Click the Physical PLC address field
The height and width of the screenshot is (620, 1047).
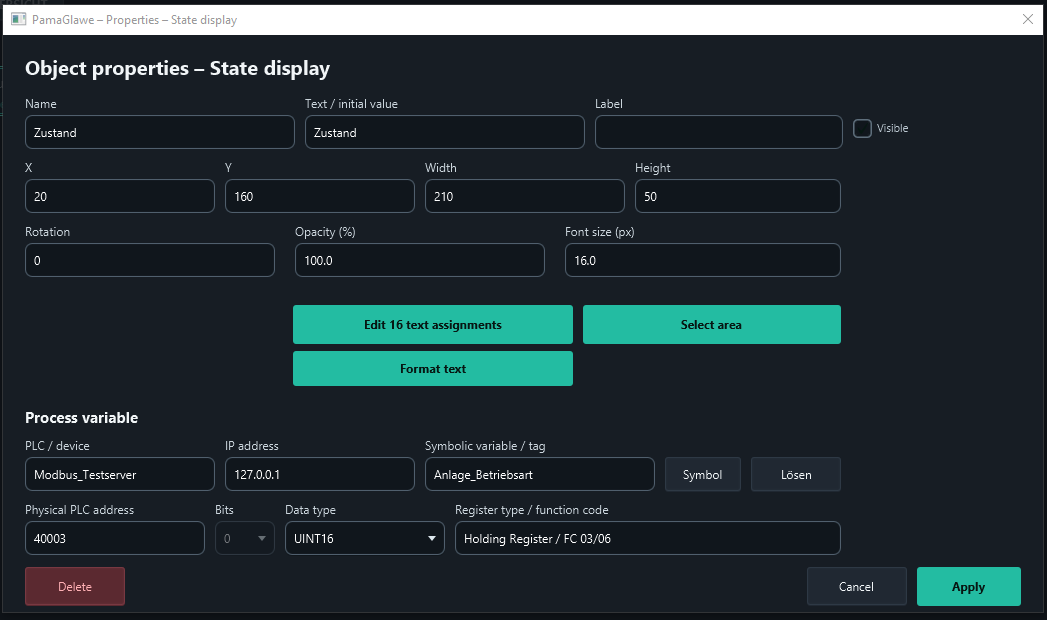(x=115, y=538)
